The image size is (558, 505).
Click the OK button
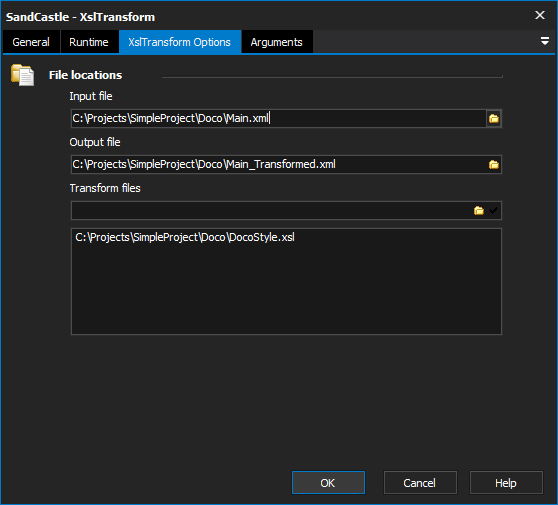click(x=328, y=483)
